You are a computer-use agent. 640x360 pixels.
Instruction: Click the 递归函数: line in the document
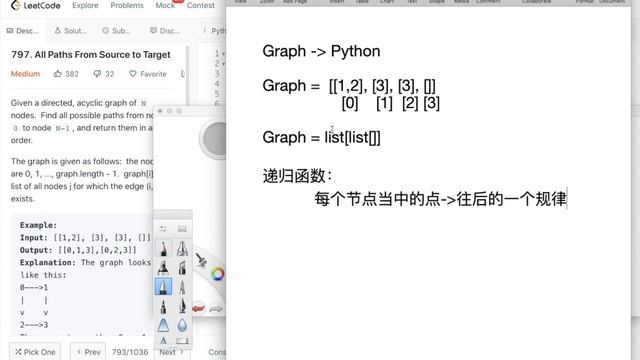(x=298, y=176)
